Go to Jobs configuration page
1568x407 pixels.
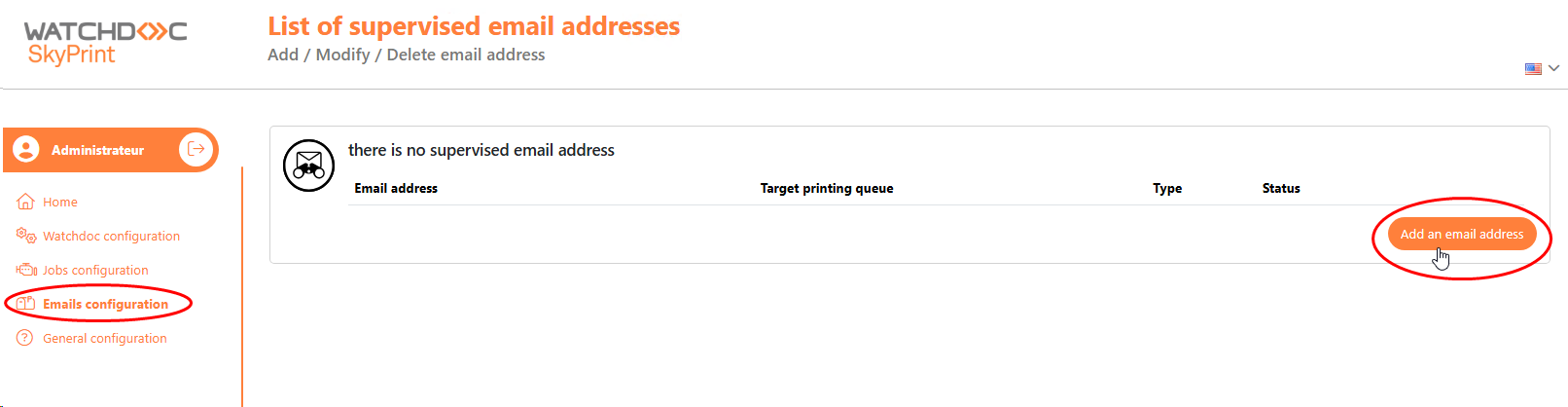pyautogui.click(x=95, y=270)
